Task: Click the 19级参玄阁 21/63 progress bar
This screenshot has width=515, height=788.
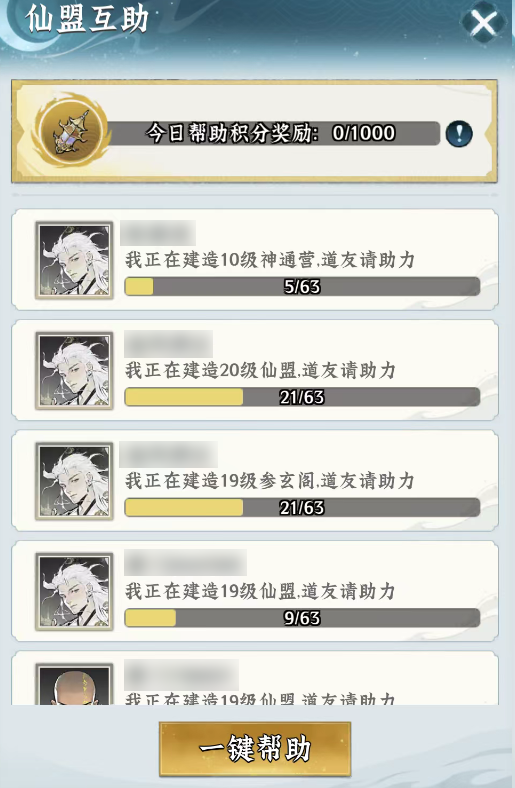Action: coord(302,508)
